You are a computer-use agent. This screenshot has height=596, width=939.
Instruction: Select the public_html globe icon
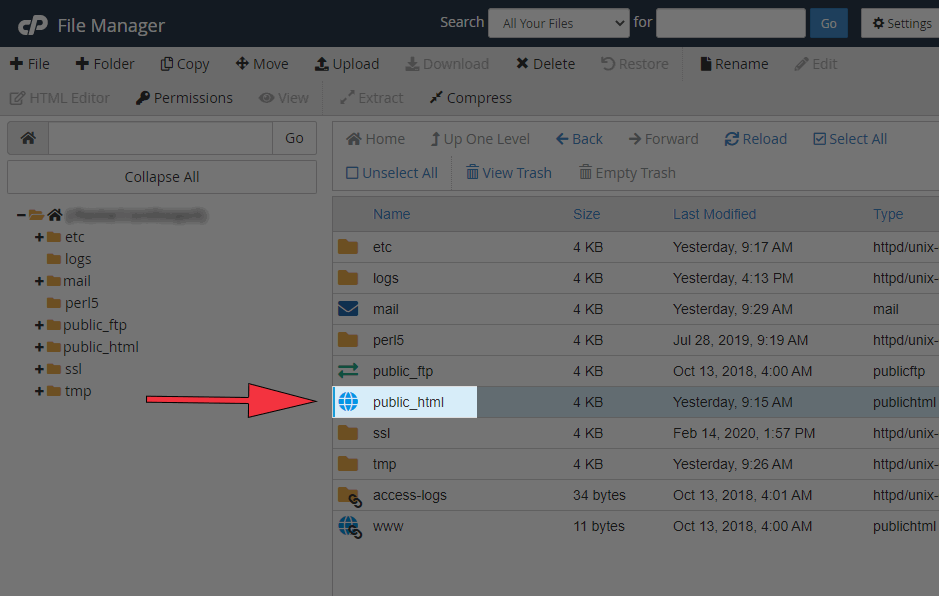point(348,402)
